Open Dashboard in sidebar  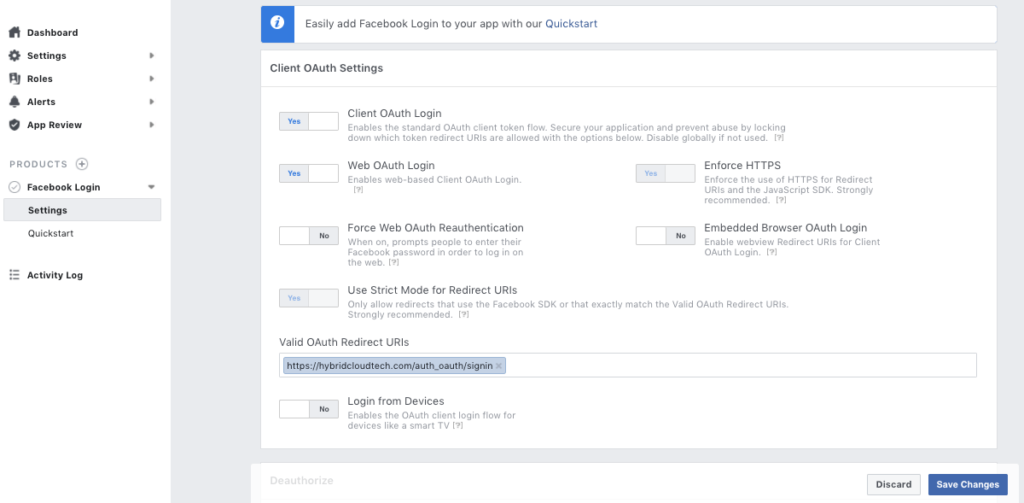pos(52,33)
